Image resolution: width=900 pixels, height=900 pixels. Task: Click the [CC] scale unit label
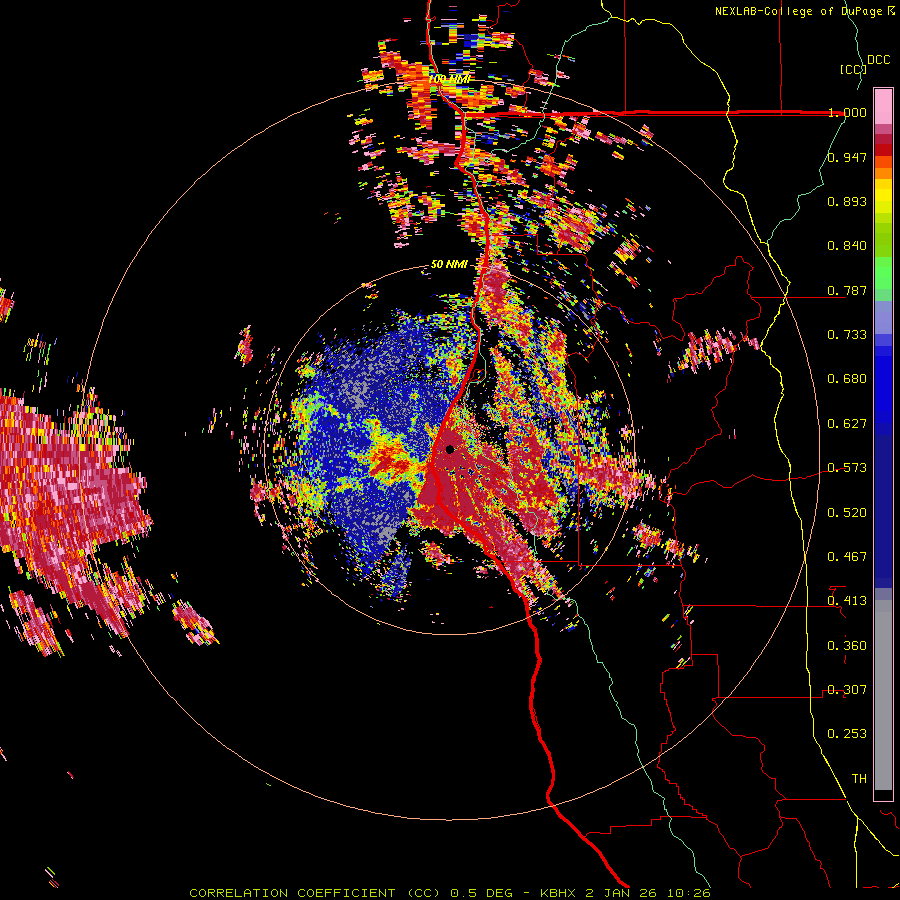[852, 69]
